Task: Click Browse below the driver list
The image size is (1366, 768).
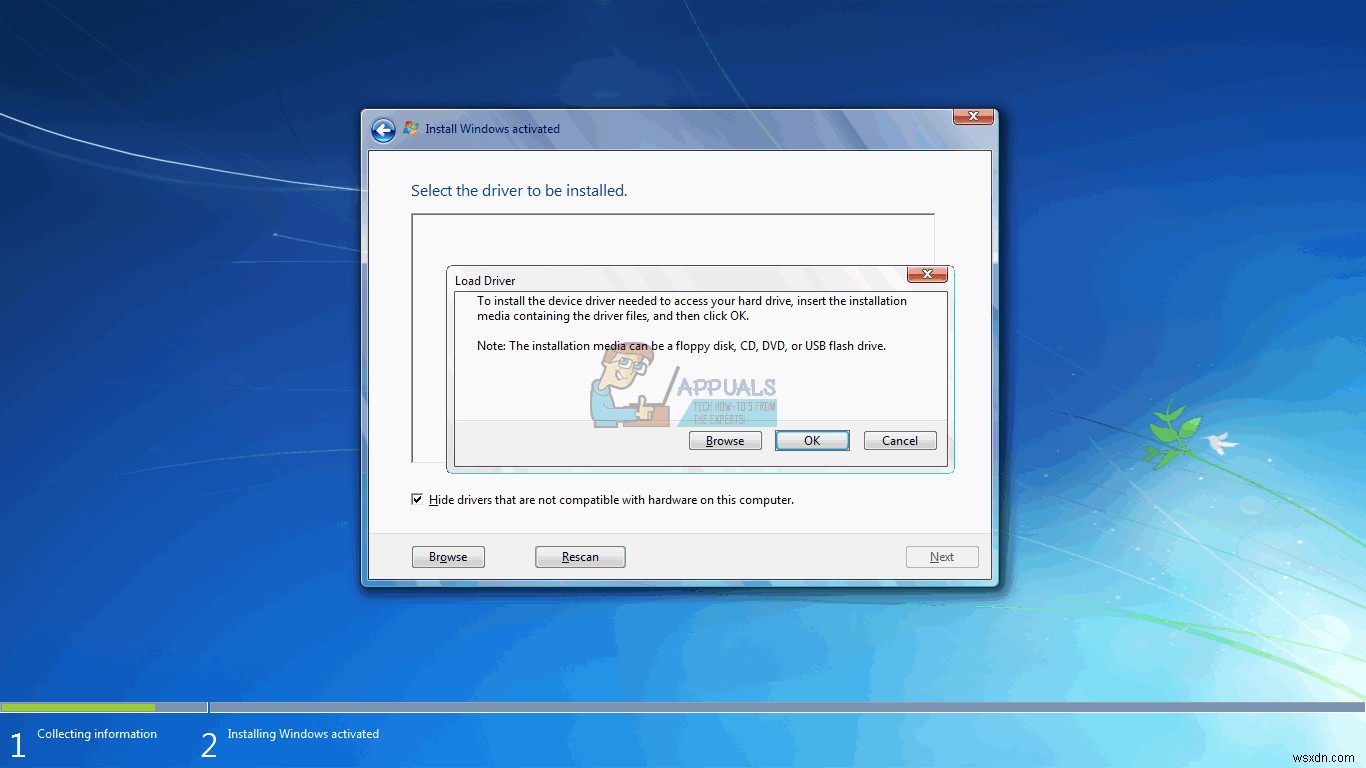Action: click(448, 557)
